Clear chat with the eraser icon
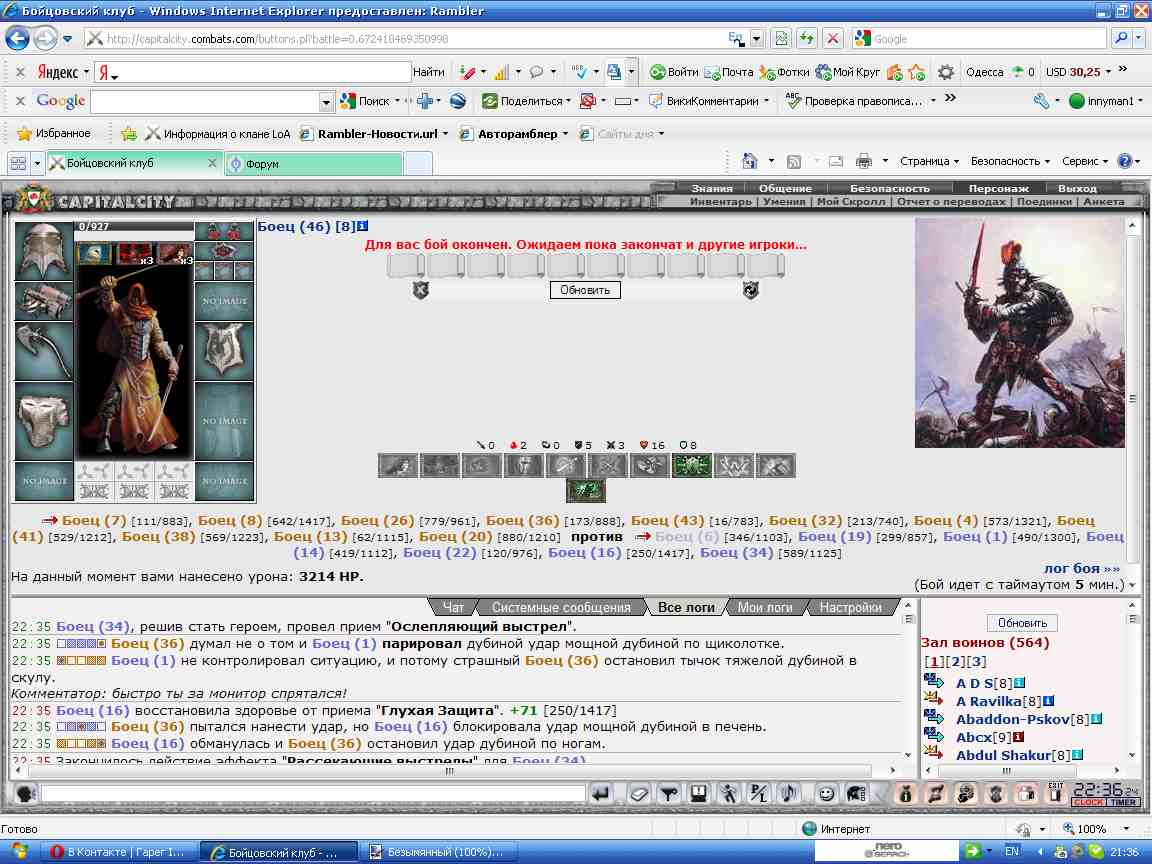 [x=639, y=793]
